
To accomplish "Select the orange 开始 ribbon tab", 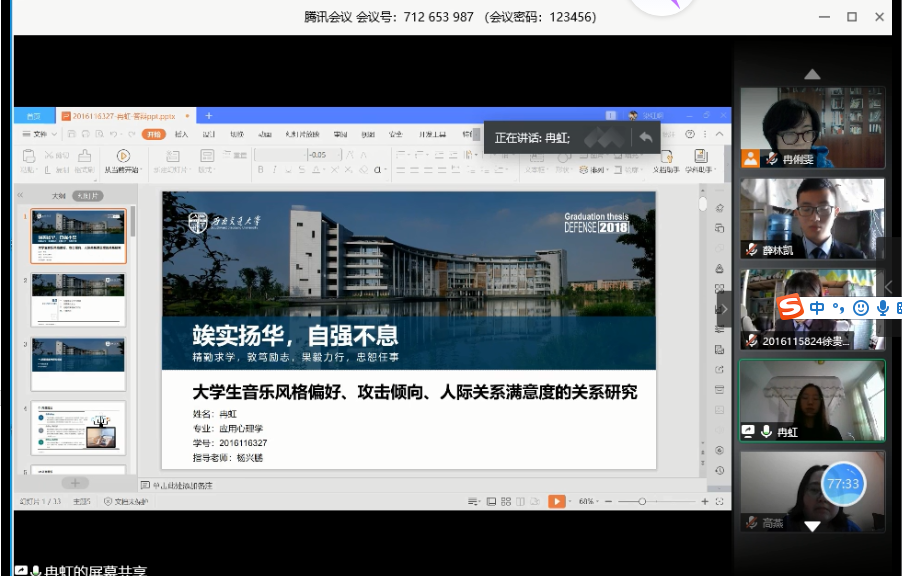I will pos(153,134).
